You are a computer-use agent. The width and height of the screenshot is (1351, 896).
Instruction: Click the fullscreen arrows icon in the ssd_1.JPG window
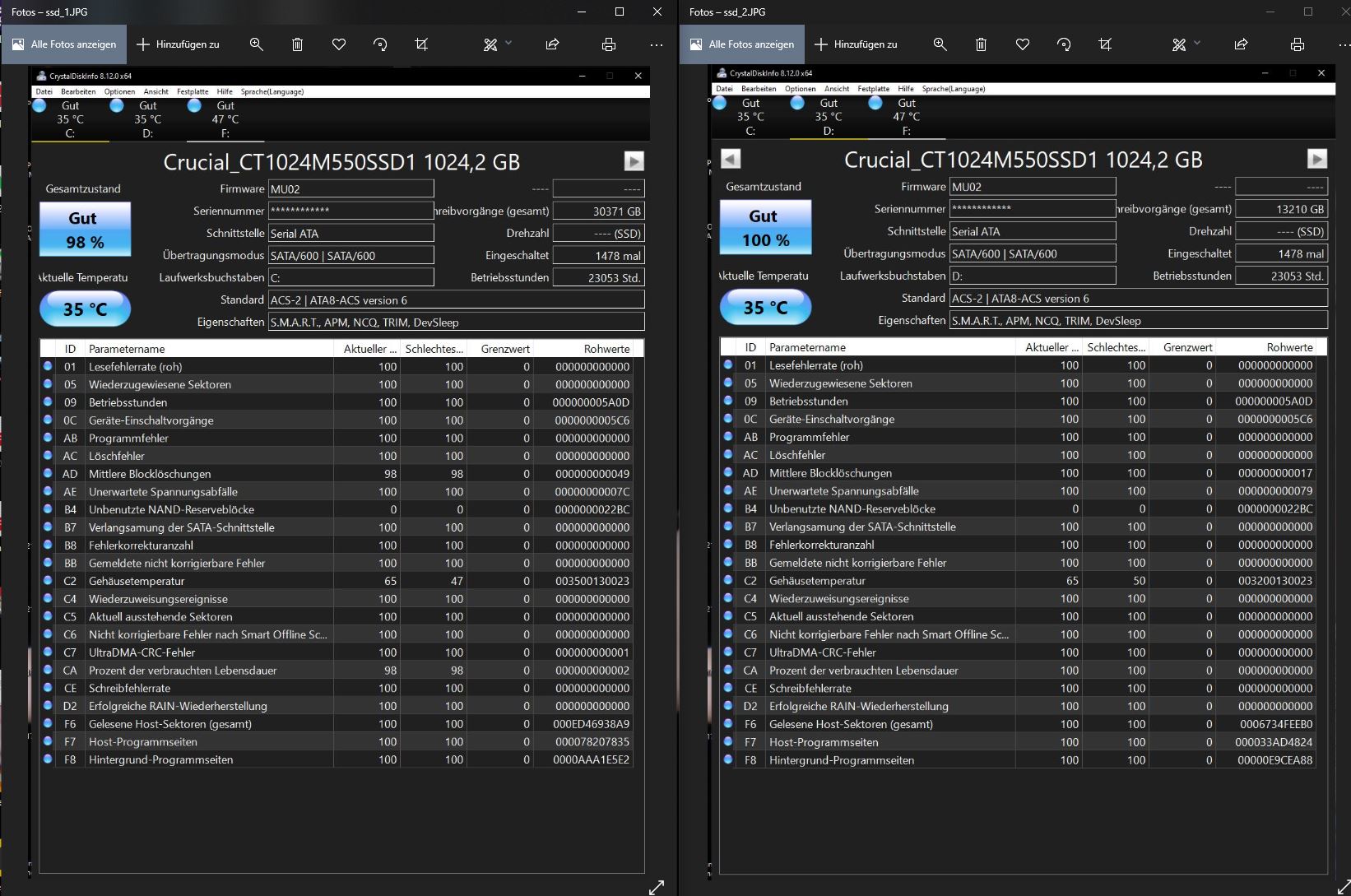click(657, 887)
